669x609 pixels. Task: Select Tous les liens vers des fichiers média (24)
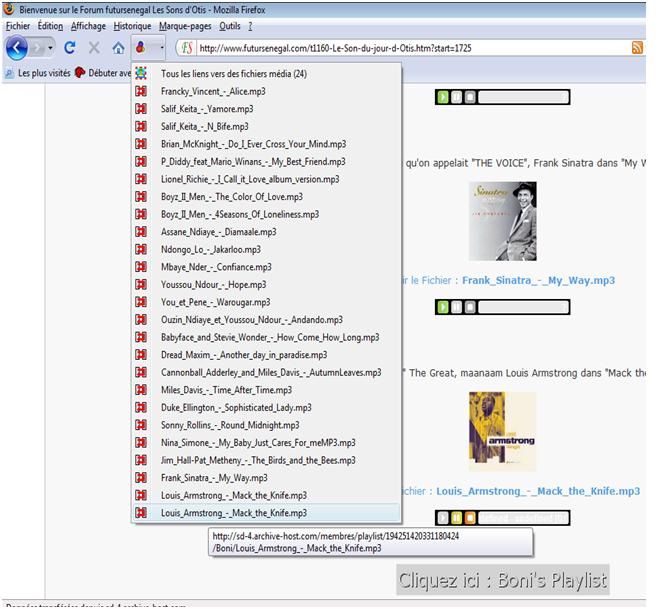[266, 73]
